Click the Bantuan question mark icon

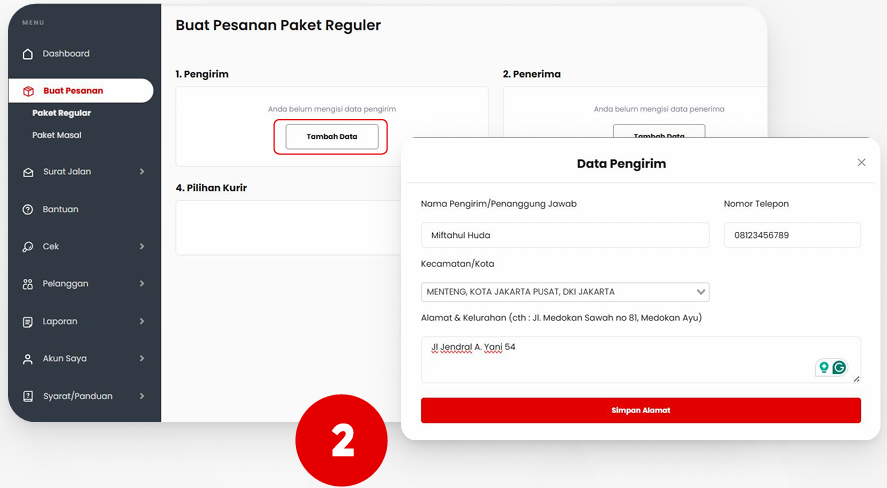tap(28, 209)
